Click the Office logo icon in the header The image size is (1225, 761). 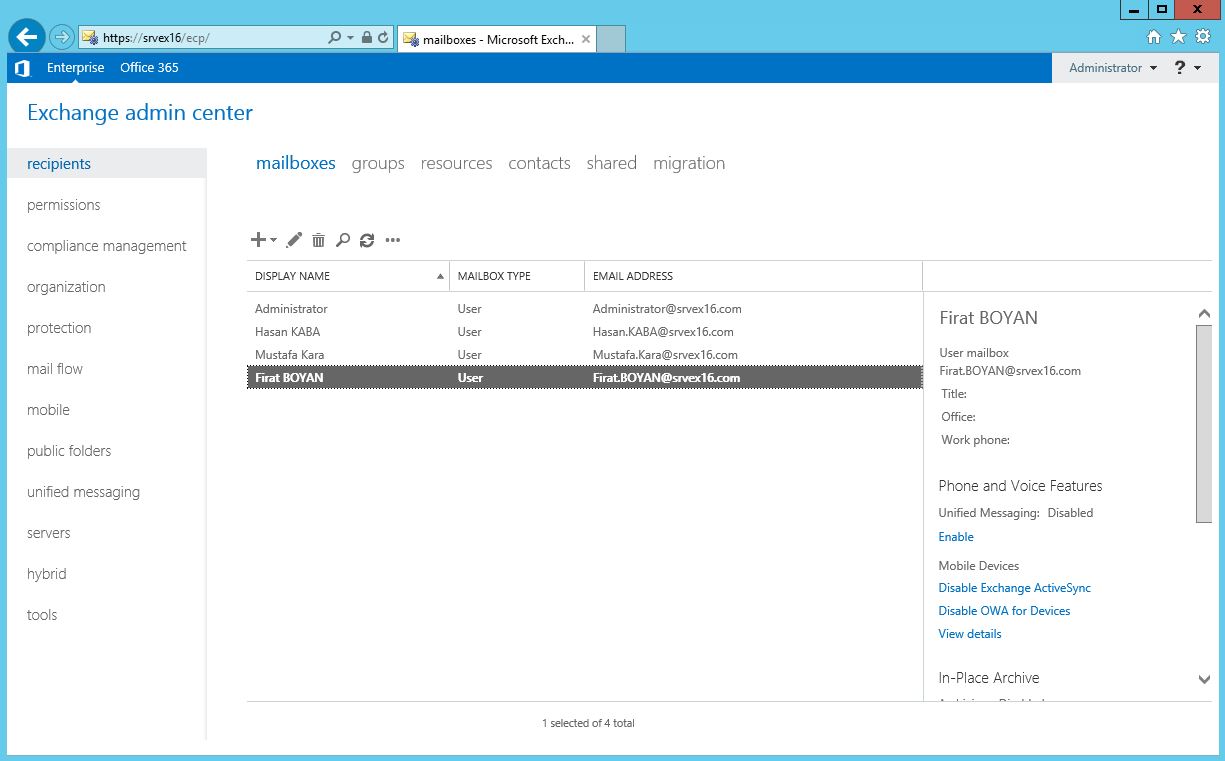tap(22, 68)
